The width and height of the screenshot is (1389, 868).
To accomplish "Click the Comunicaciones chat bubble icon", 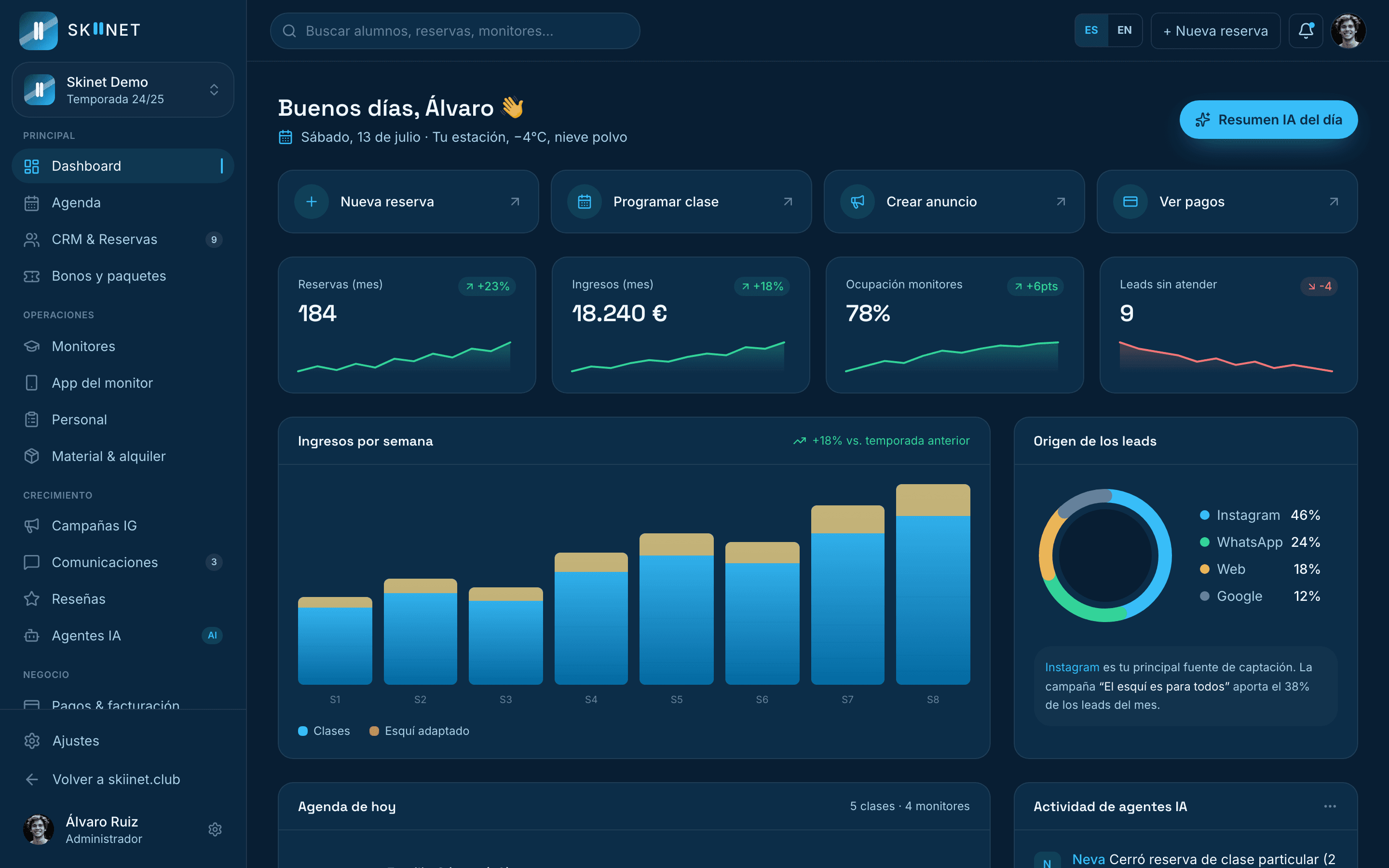I will coord(31,563).
